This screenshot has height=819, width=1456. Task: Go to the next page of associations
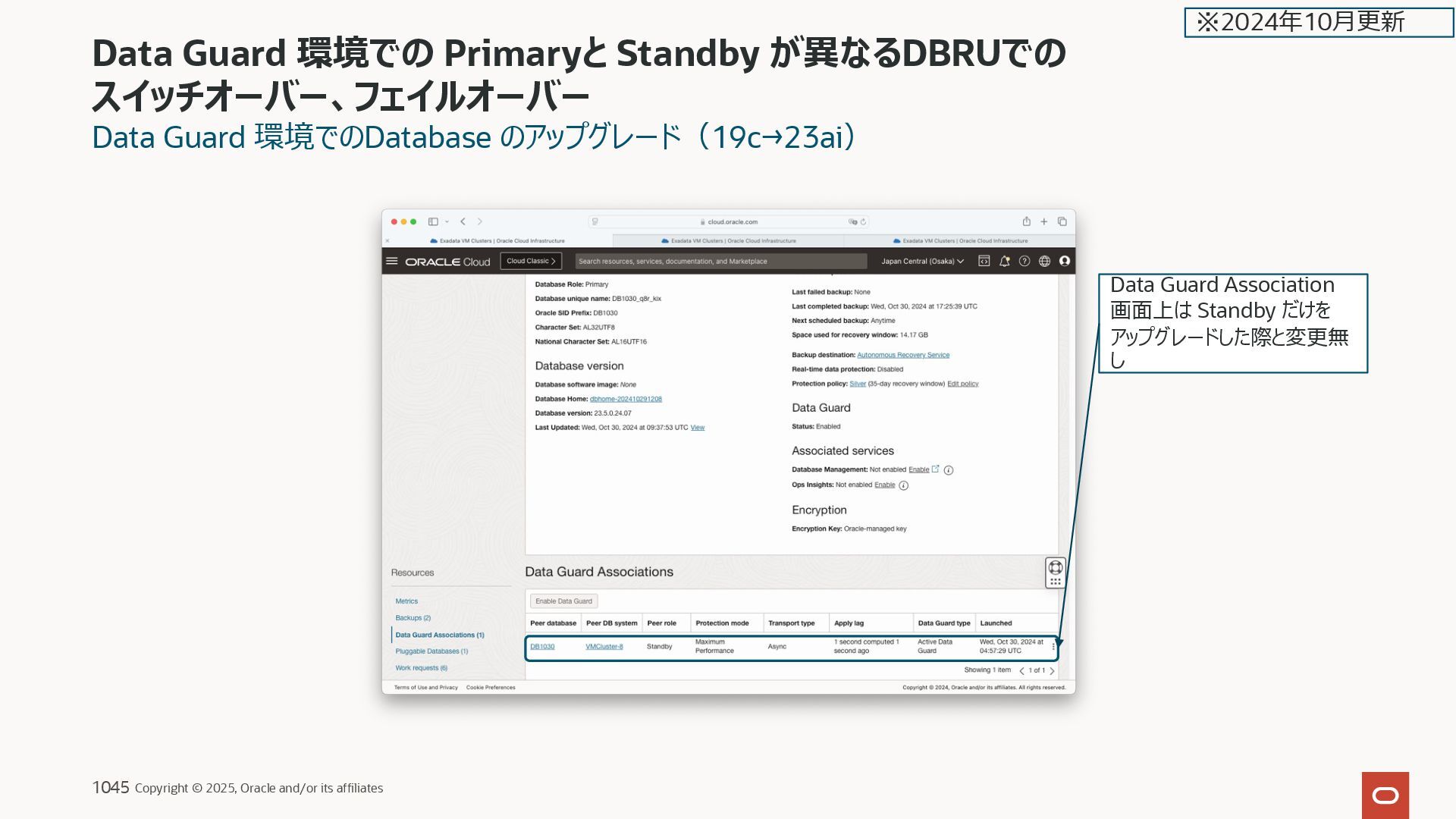click(x=1052, y=670)
